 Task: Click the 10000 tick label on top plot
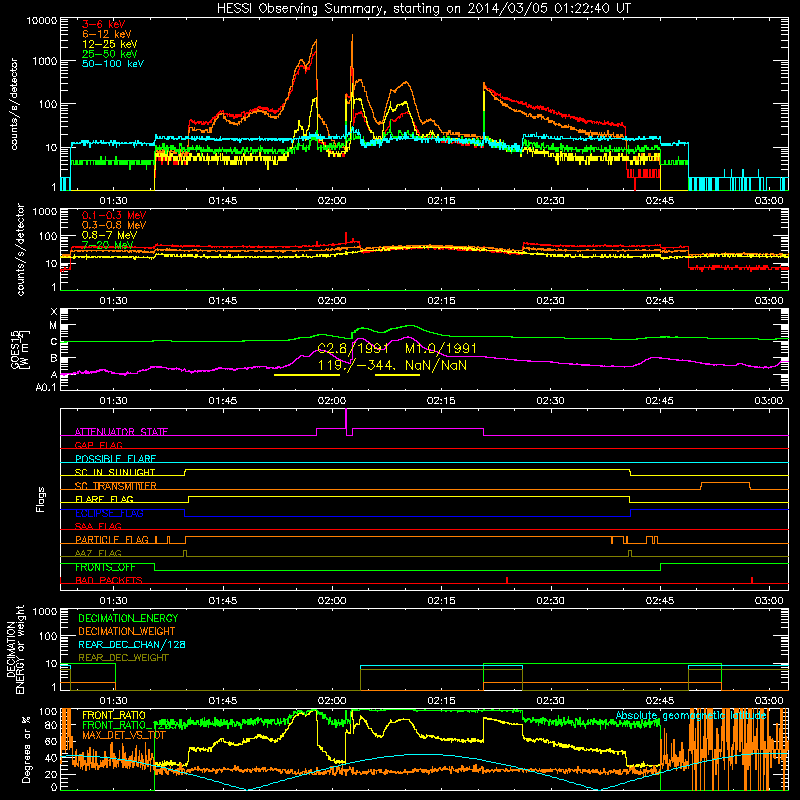coord(42,21)
